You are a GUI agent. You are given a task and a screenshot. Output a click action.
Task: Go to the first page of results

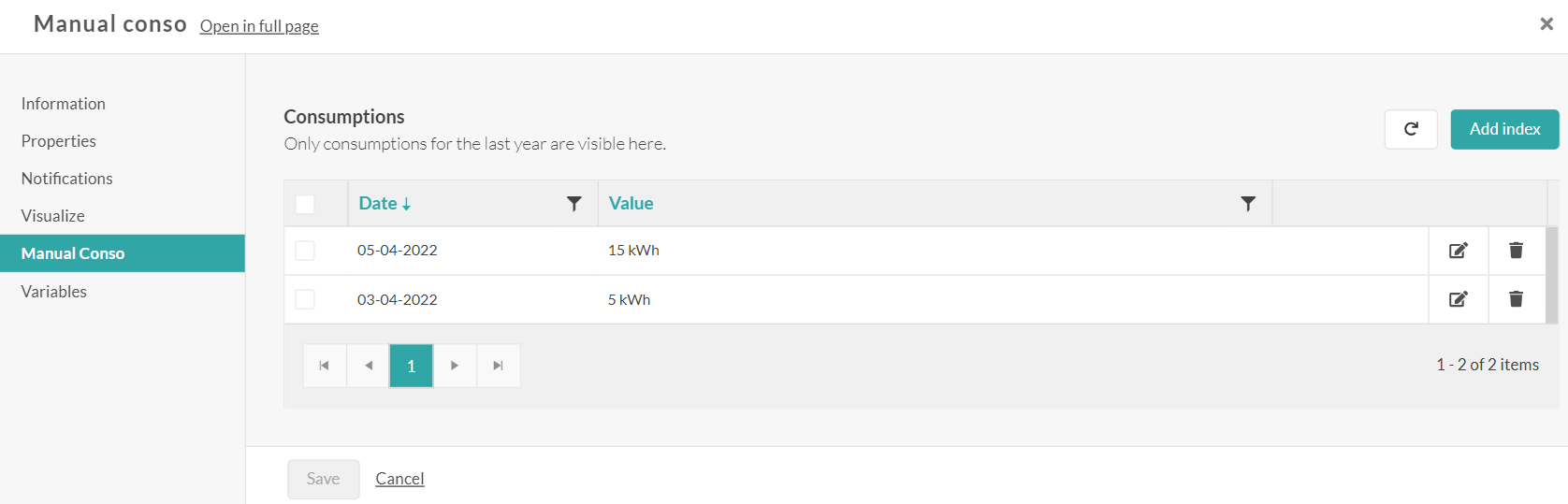[325, 366]
